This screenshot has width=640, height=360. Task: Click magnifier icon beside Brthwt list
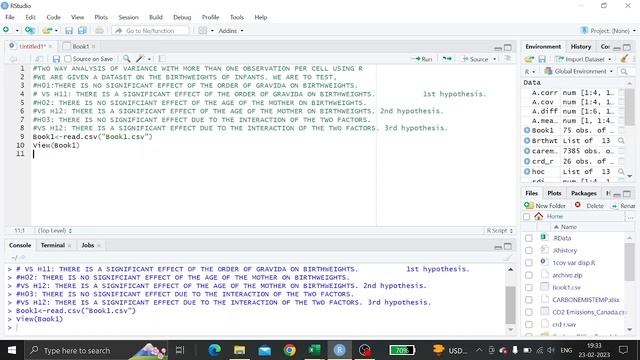pyautogui.click(x=621, y=140)
